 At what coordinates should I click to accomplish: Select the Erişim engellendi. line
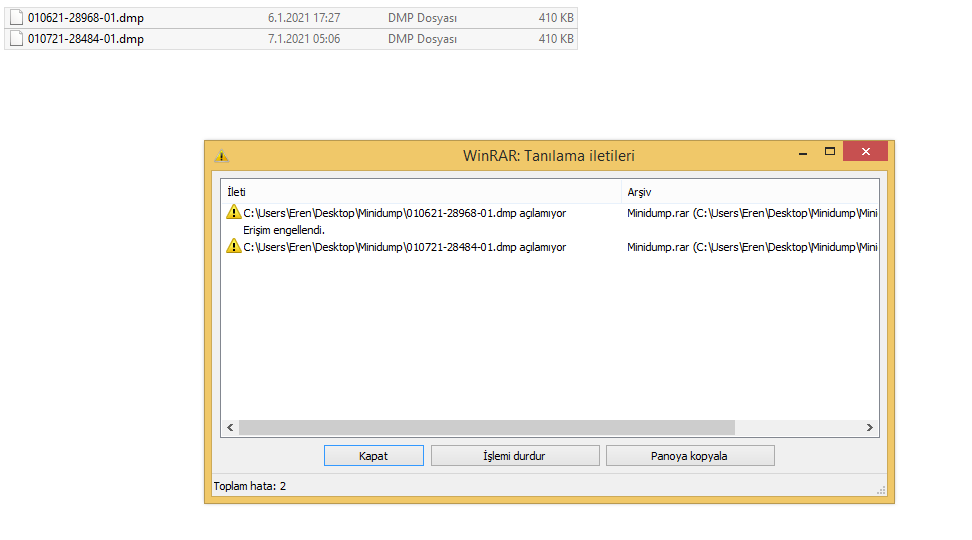(x=284, y=230)
